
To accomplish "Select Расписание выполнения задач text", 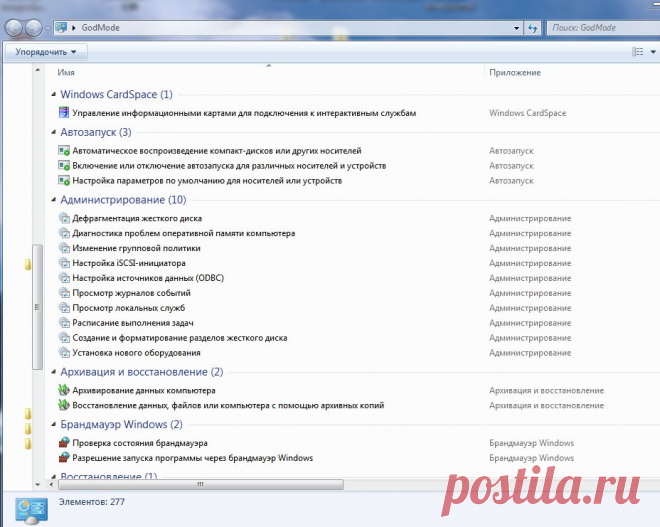I will pos(133,323).
